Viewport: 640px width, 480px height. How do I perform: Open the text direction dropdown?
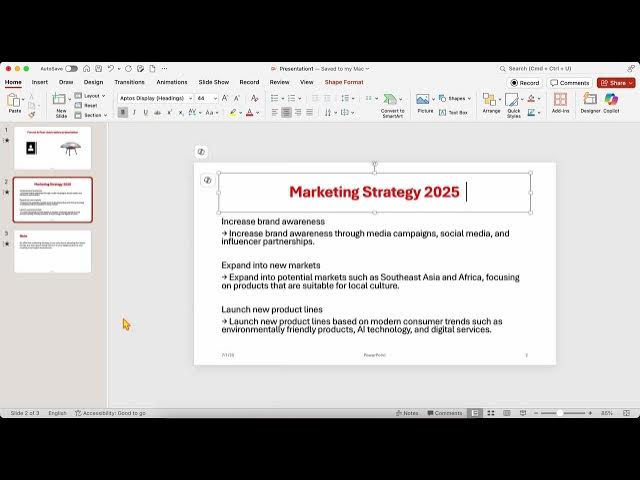(x=330, y=112)
